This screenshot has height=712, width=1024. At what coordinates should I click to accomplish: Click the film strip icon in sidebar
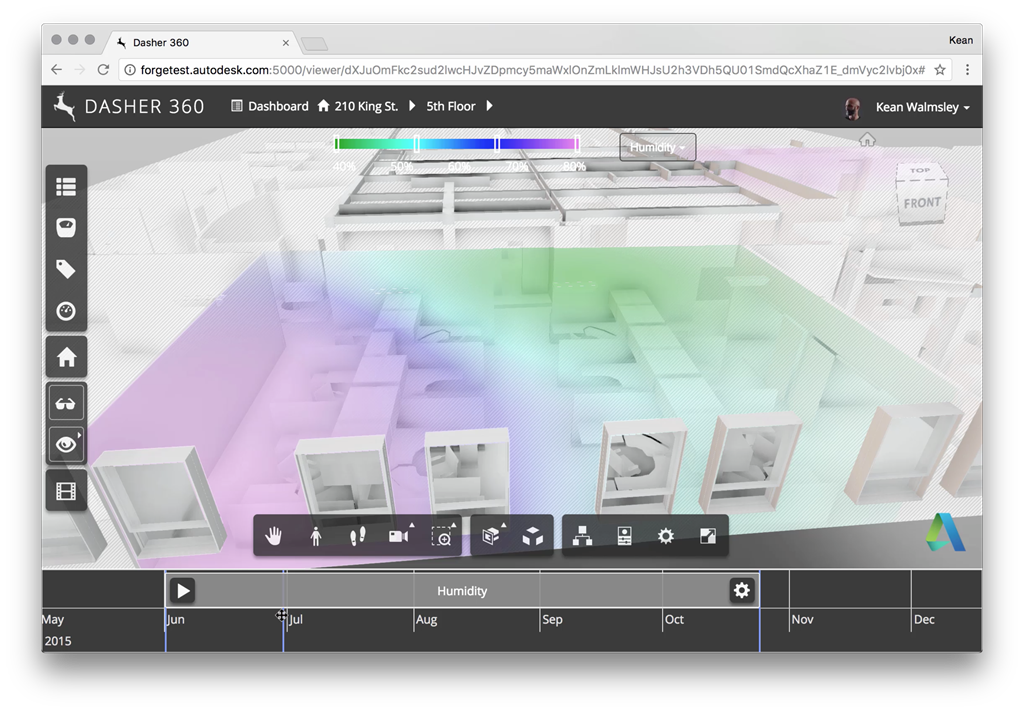67,490
